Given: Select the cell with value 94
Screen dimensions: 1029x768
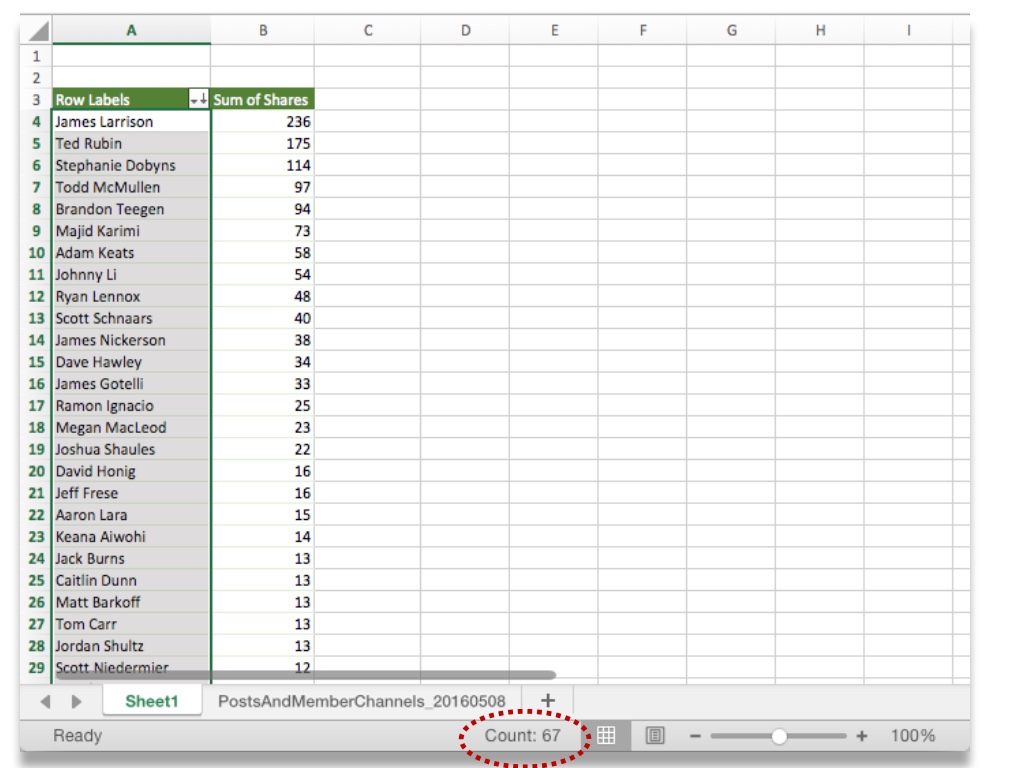Looking at the screenshot, I should tap(262, 209).
